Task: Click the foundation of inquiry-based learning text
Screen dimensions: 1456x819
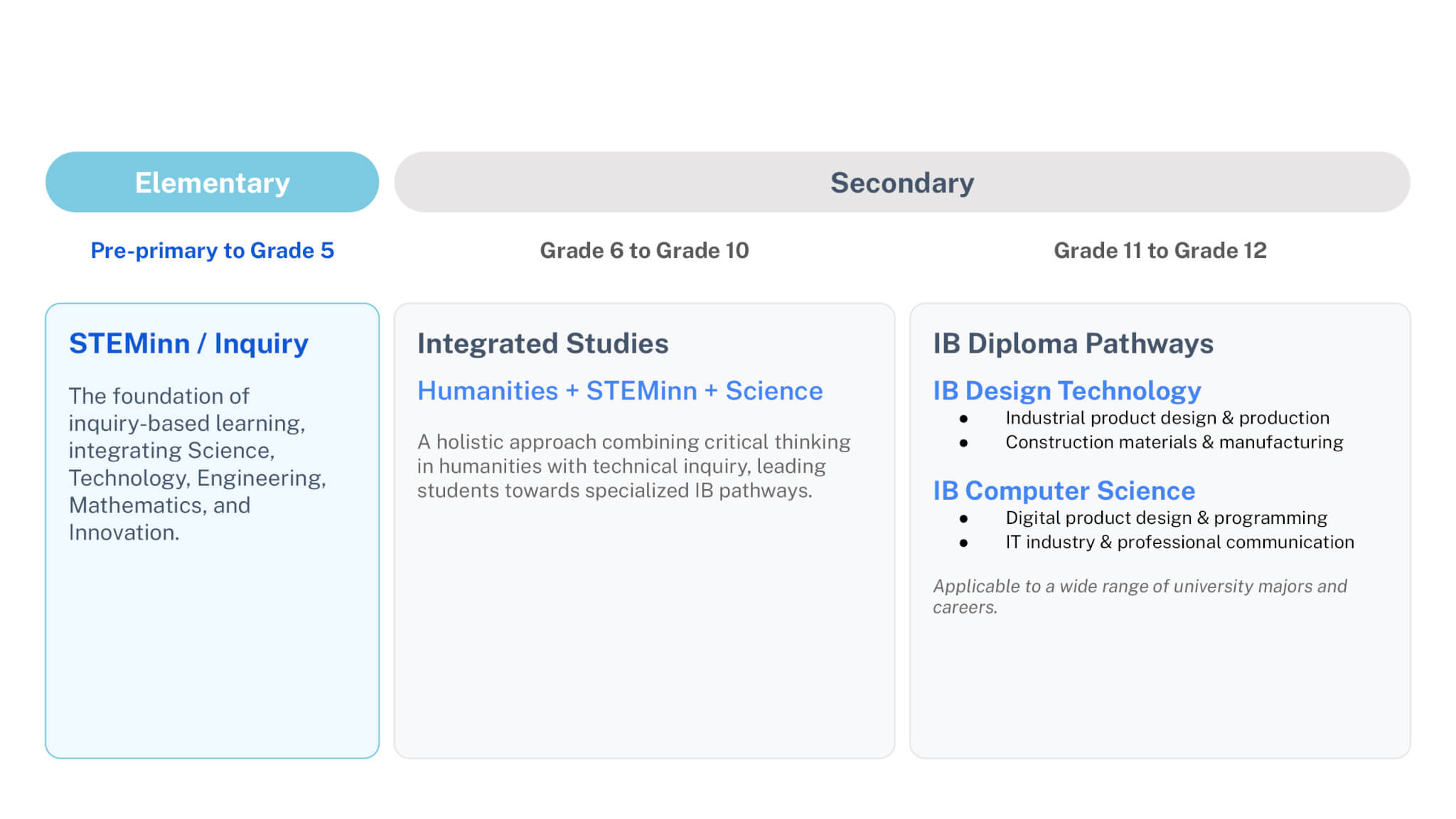Action: click(x=197, y=464)
